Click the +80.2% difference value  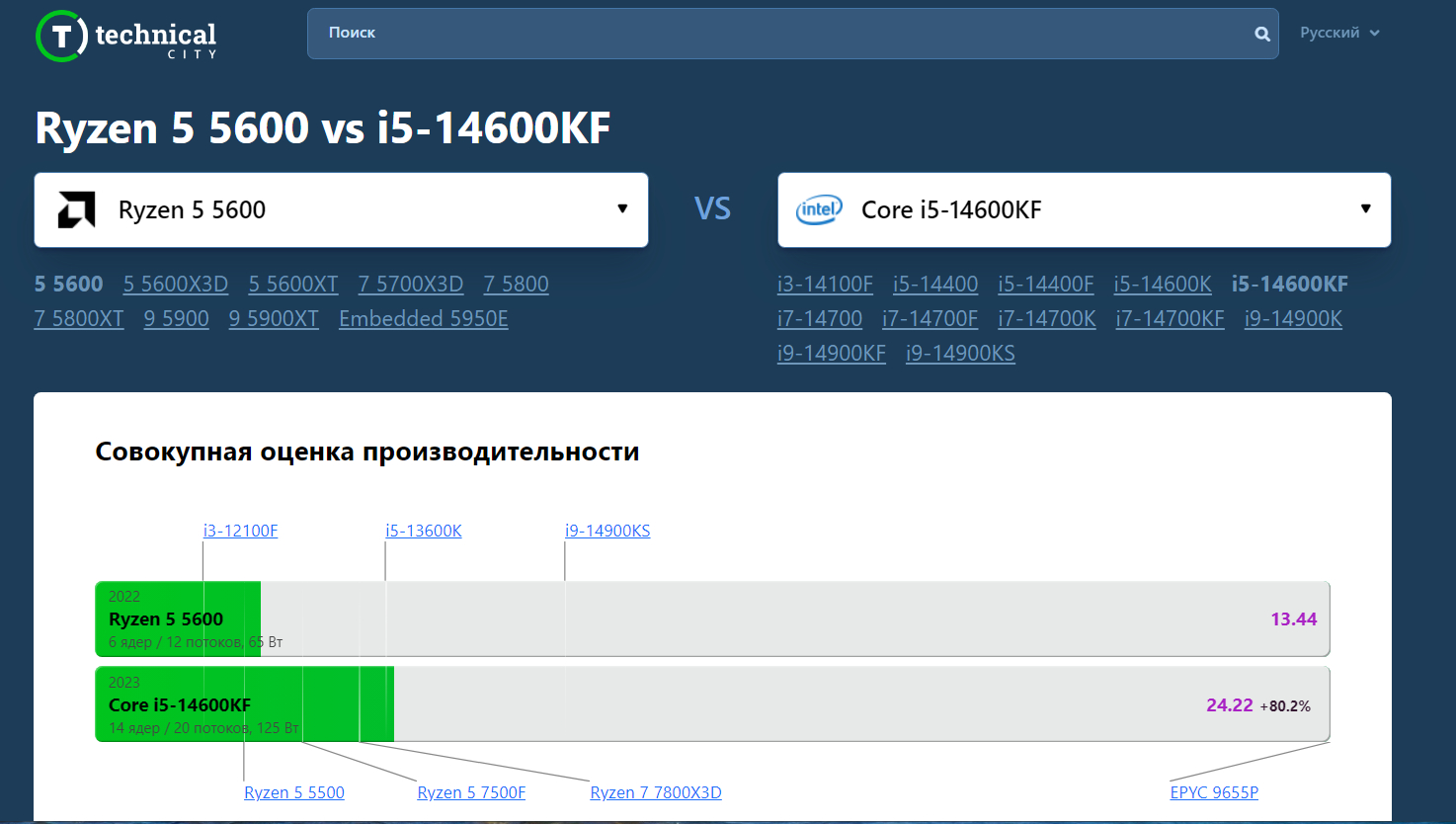(x=1285, y=706)
